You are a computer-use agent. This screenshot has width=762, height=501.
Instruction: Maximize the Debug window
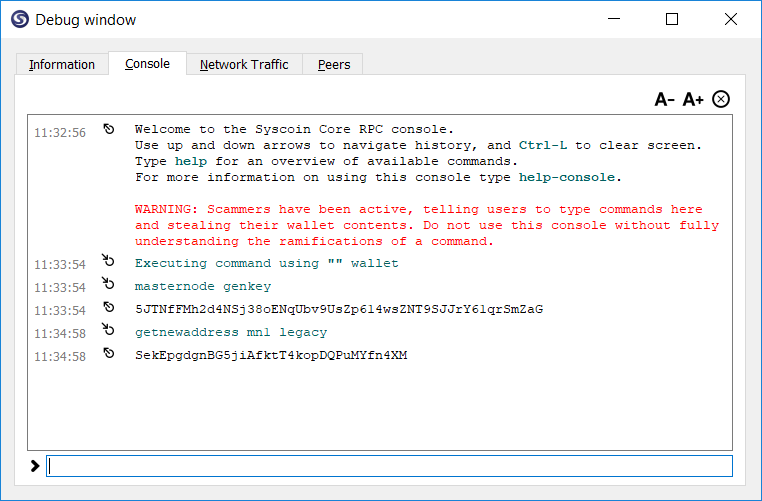pyautogui.click(x=672, y=19)
